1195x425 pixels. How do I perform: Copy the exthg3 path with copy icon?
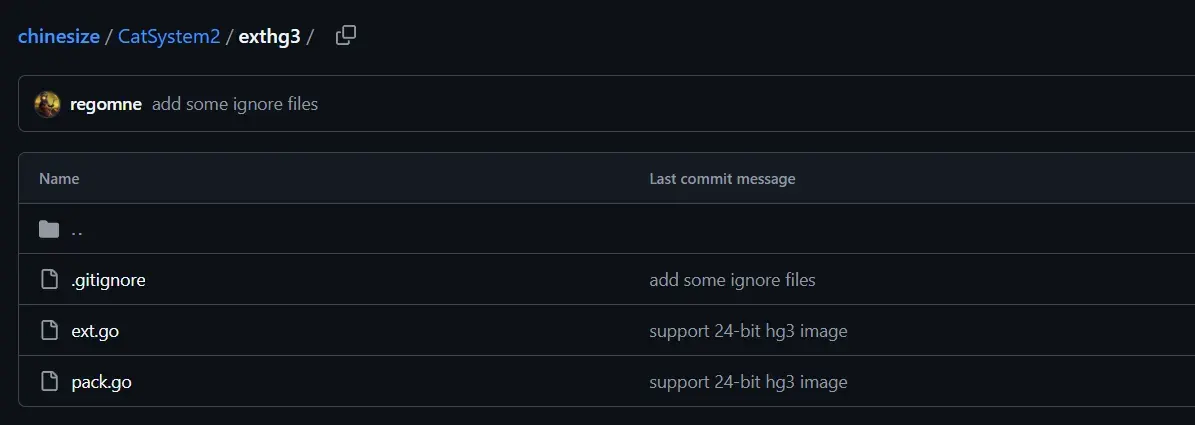345,35
